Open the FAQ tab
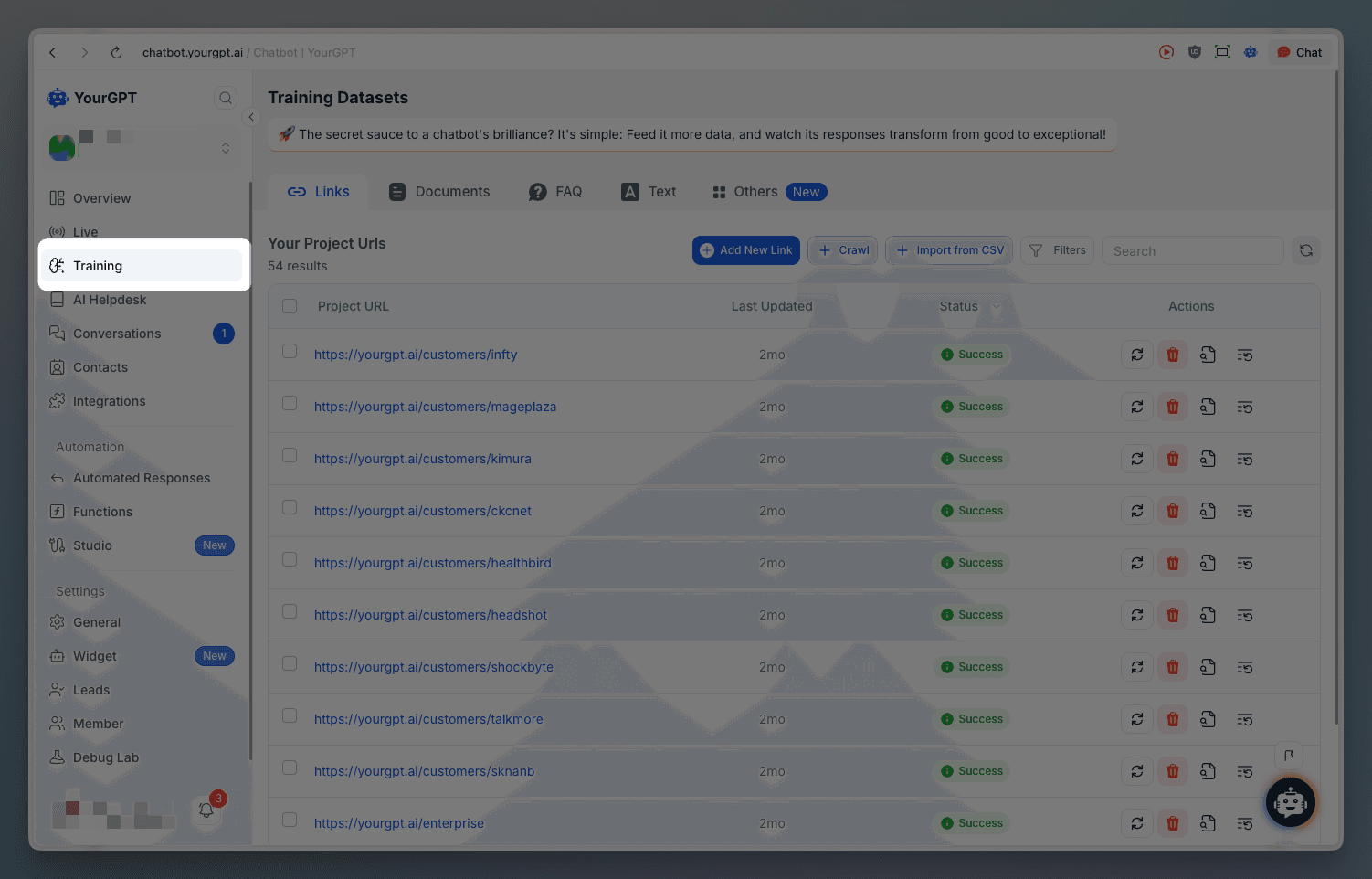Image resolution: width=1372 pixels, height=879 pixels. tap(555, 192)
